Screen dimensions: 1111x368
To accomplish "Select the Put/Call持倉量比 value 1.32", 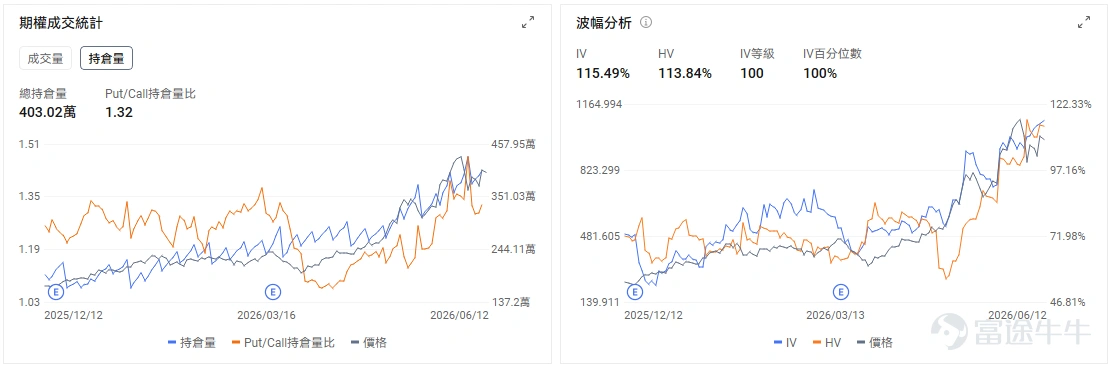I will click(x=119, y=112).
